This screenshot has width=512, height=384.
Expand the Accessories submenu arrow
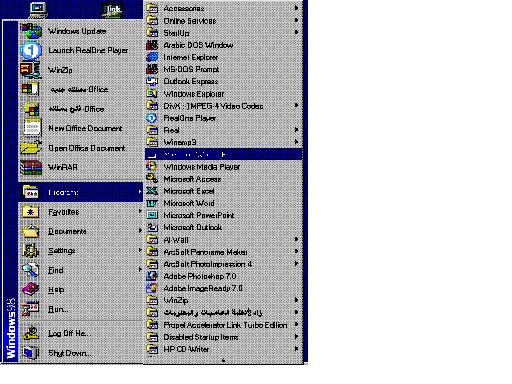296,8
